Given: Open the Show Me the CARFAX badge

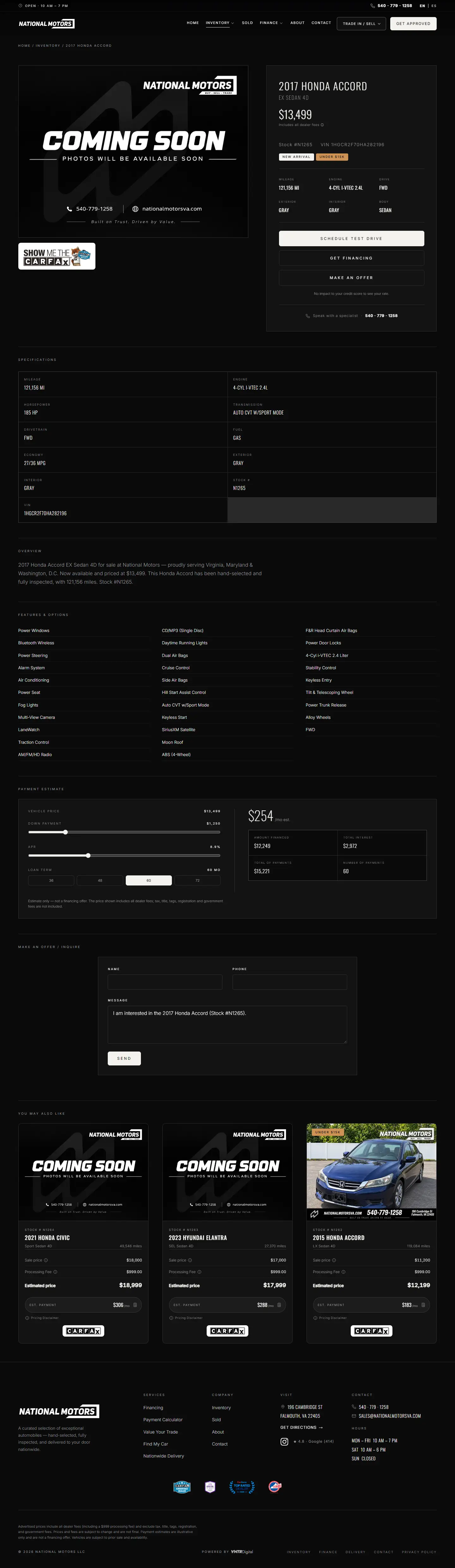Looking at the screenshot, I should coord(57,256).
